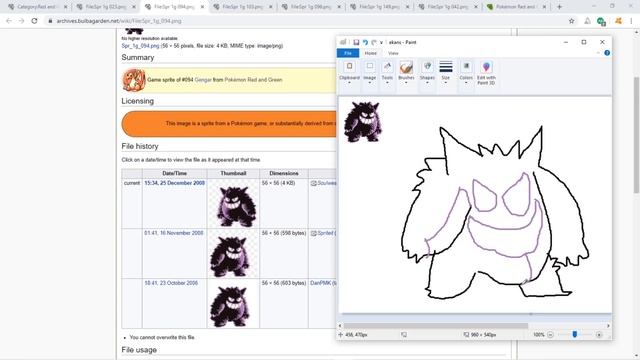Image resolution: width=640 pixels, height=360 pixels.
Task: Switch to File:Spr 1g 103.png tab
Action: coord(242,7)
